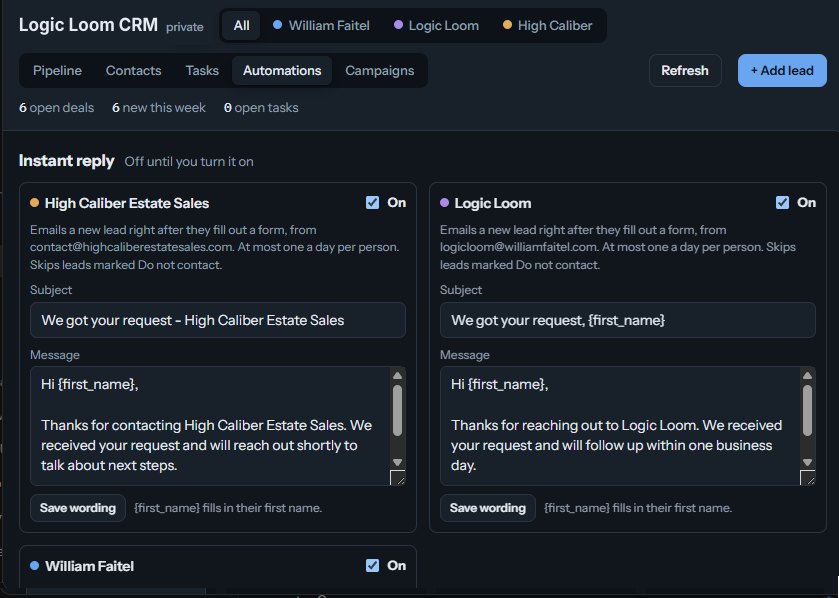Click the + Add lead button
The width and height of the screenshot is (839, 598).
point(782,71)
